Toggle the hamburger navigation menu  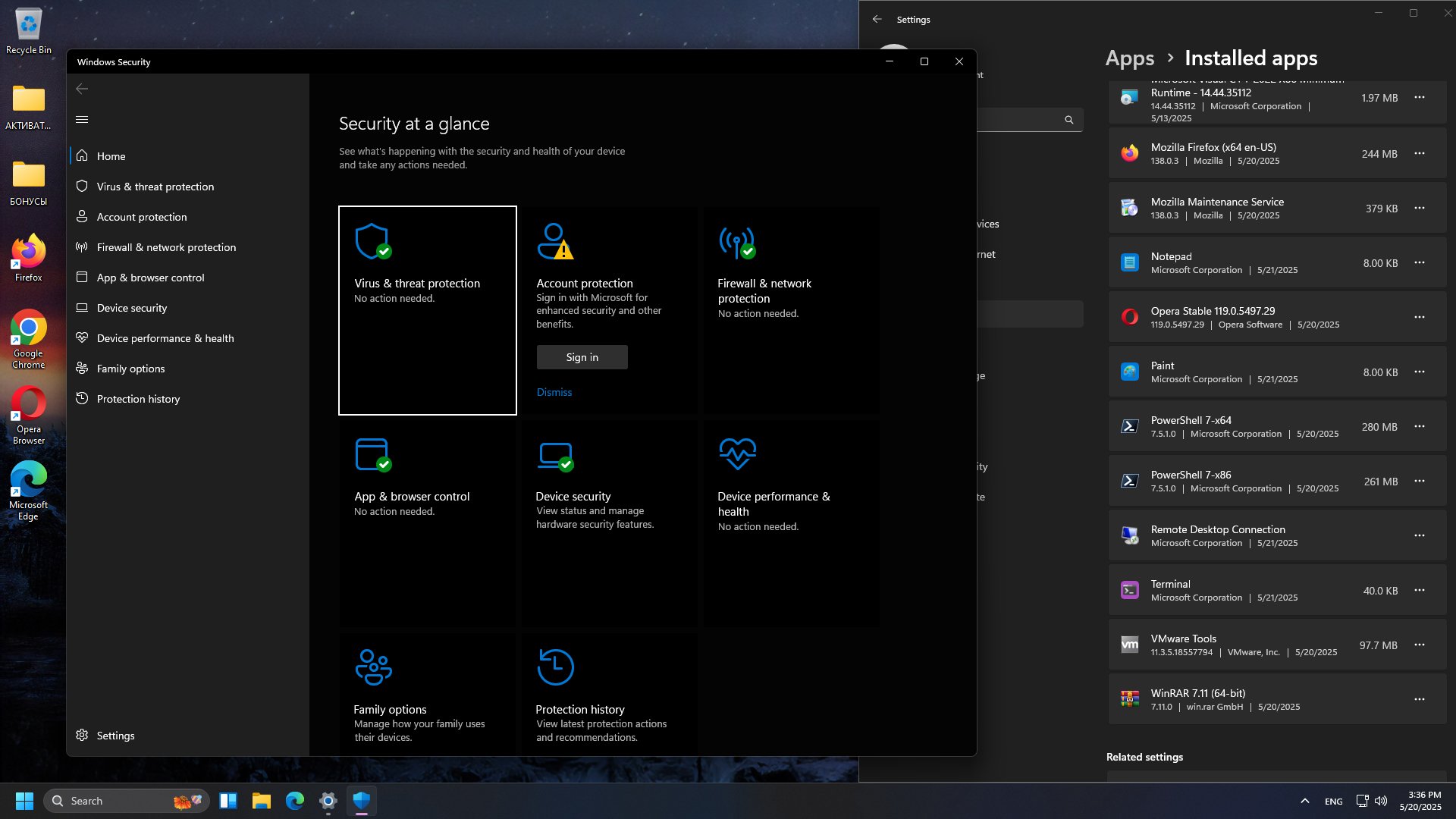point(82,119)
